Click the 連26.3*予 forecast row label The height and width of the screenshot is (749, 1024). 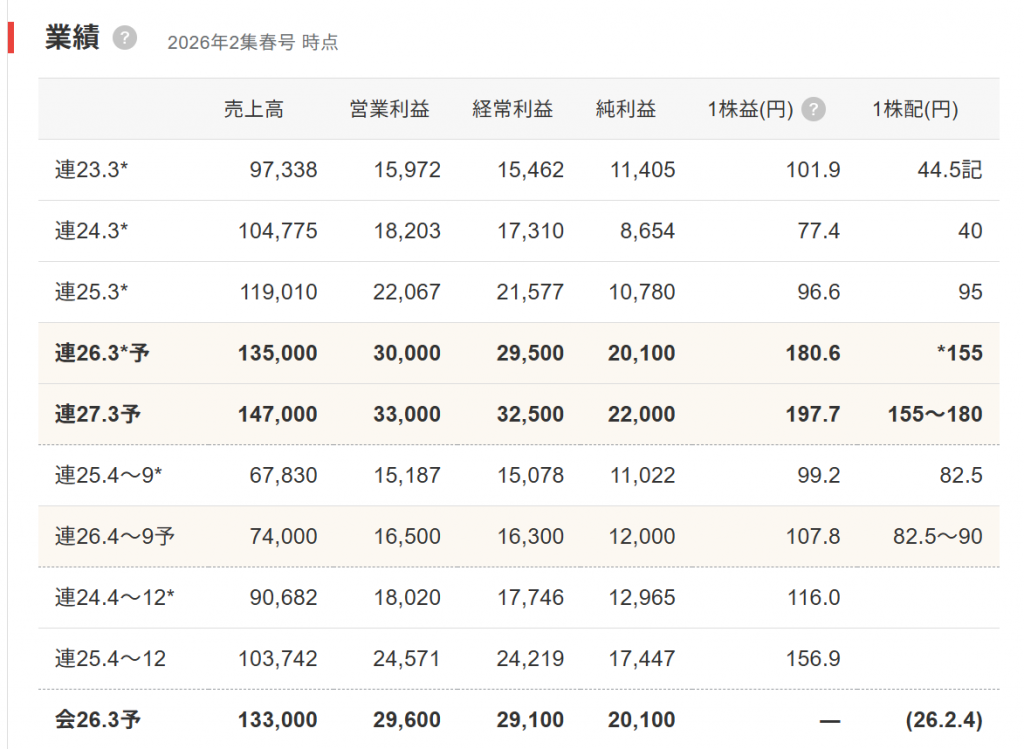[102, 354]
